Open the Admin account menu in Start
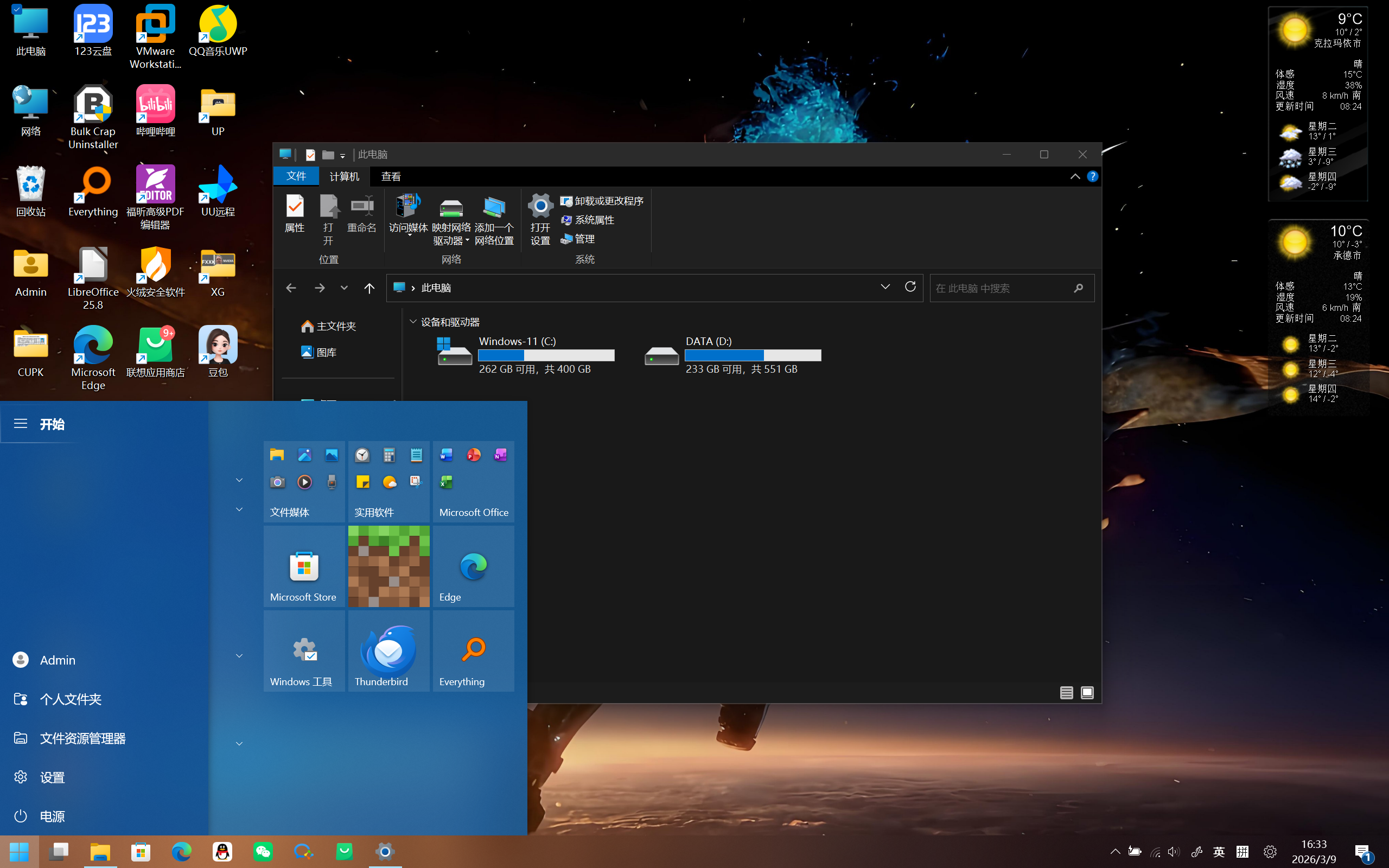1389x868 pixels. [x=104, y=660]
